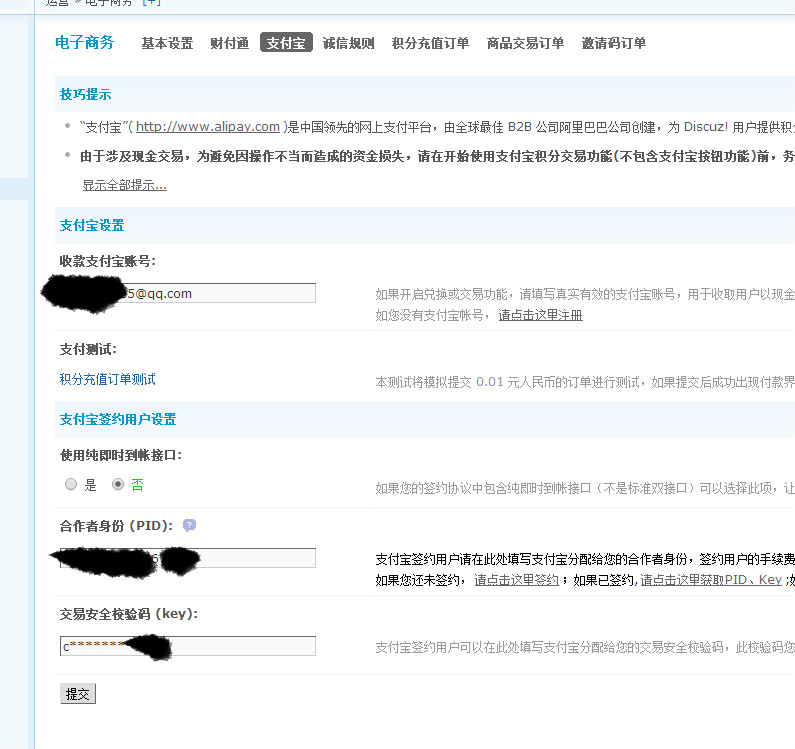Click the 使用纯即时到帐接口 label

(121, 455)
